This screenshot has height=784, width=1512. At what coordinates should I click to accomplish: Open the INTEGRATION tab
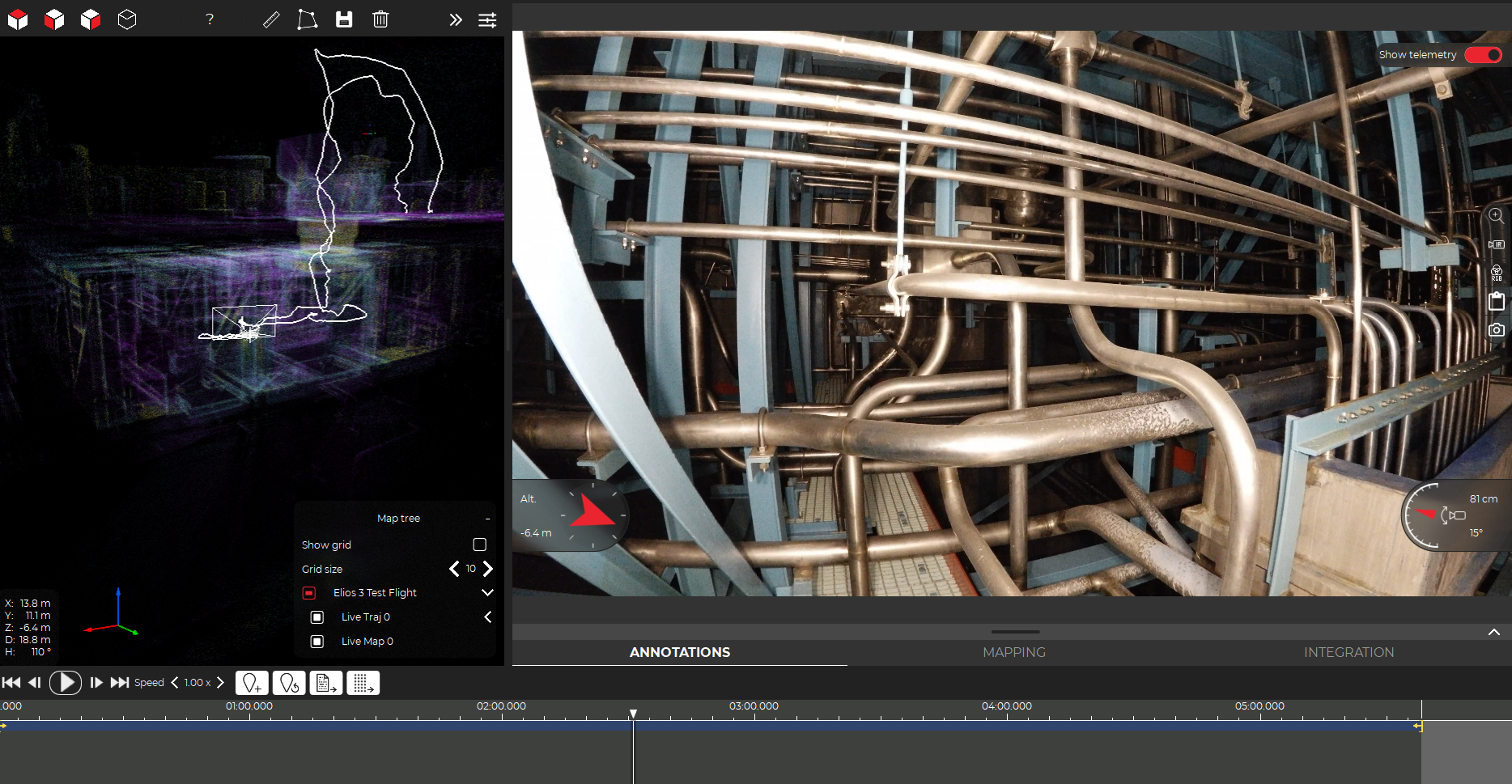tap(1348, 652)
